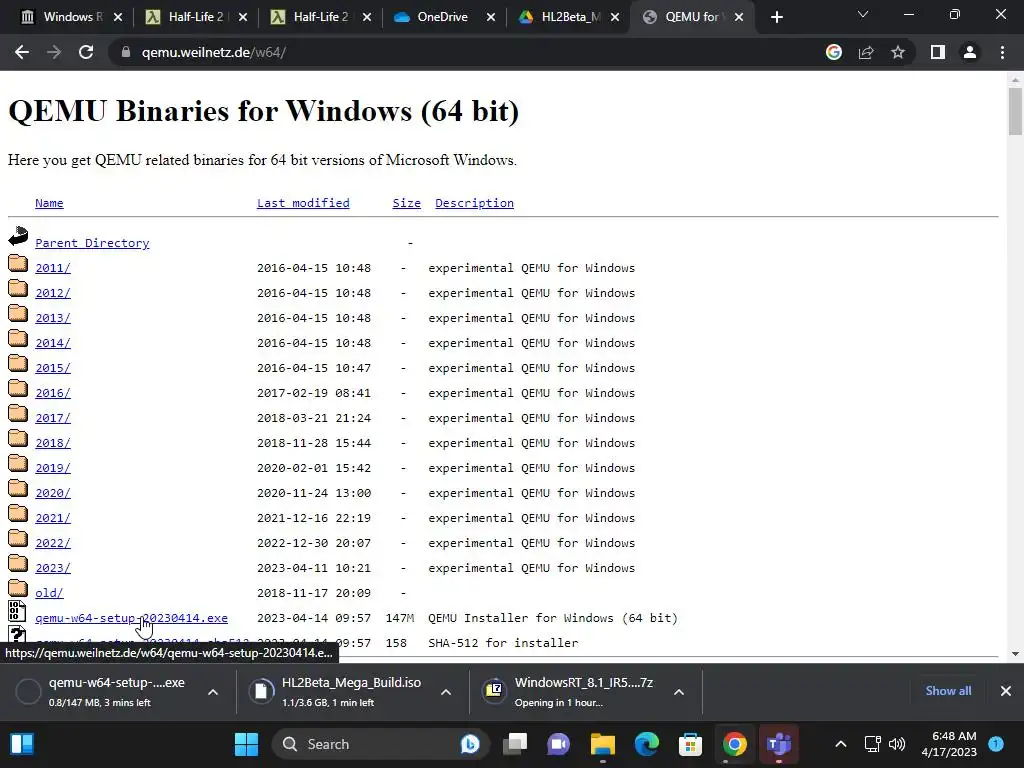Image resolution: width=1024 pixels, height=768 pixels.
Task: Click the back-arrow icon beside Parent Directory
Action: [18, 236]
